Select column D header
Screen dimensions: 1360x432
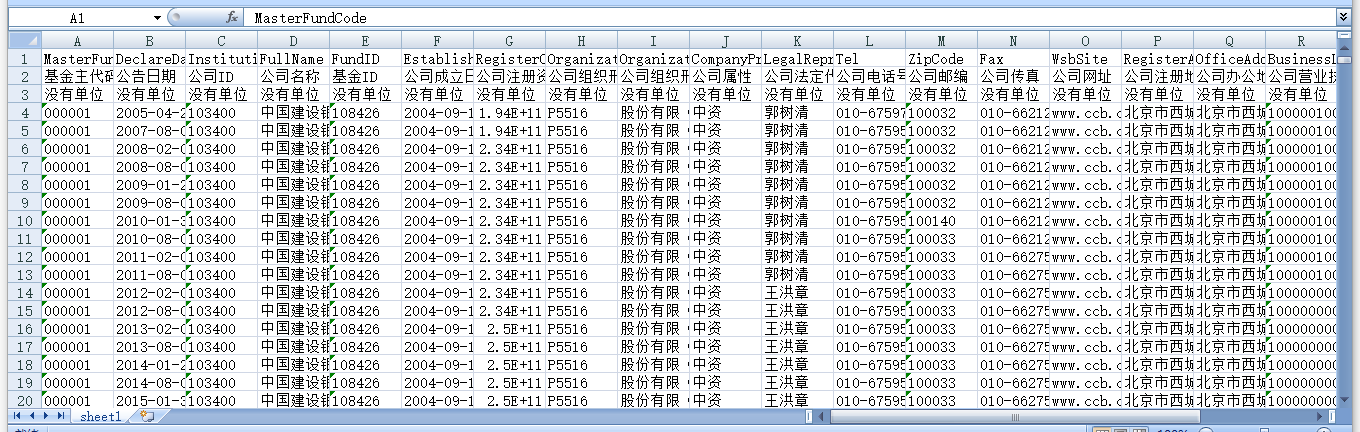point(293,41)
